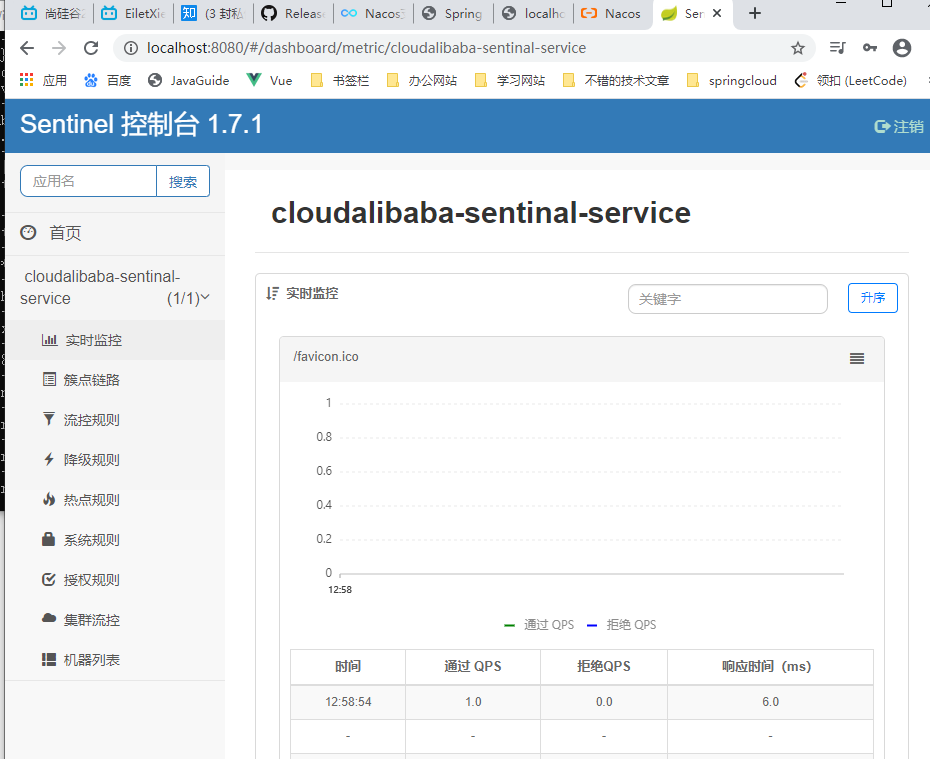This screenshot has width=930, height=759.
Task: Open the 首页 home menu item
Action: (x=115, y=233)
